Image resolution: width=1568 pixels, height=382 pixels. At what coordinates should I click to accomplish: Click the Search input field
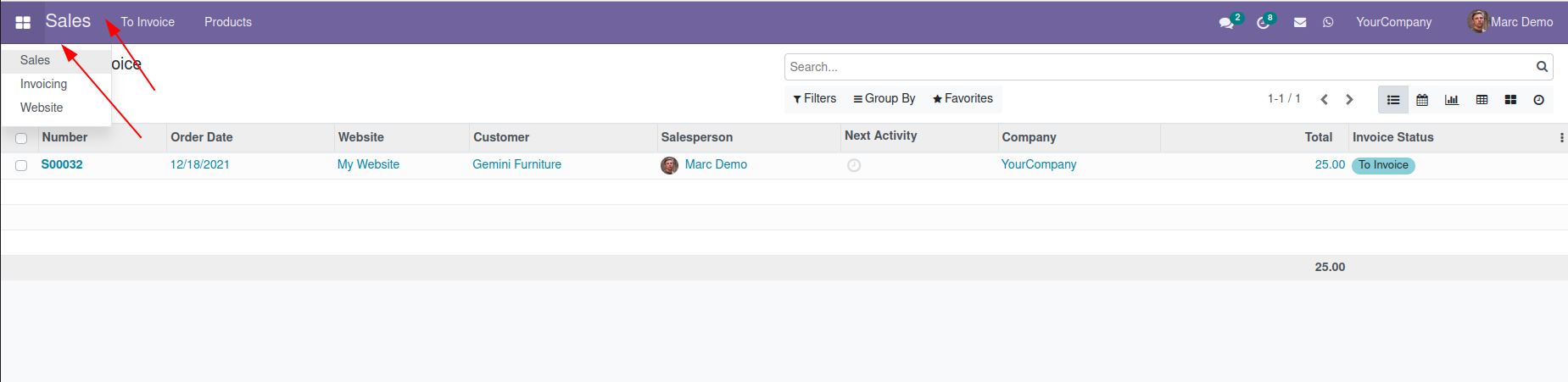coord(1158,67)
